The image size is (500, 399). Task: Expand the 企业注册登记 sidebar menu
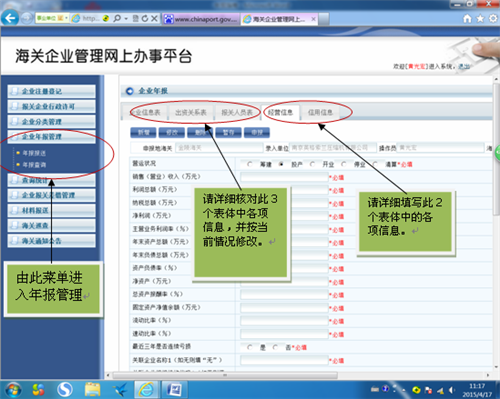point(52,91)
